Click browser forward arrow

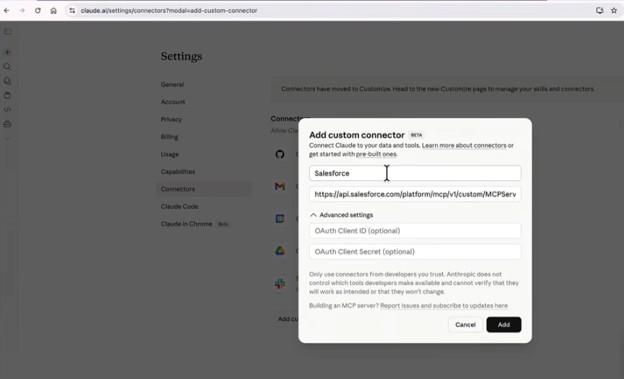(22, 11)
